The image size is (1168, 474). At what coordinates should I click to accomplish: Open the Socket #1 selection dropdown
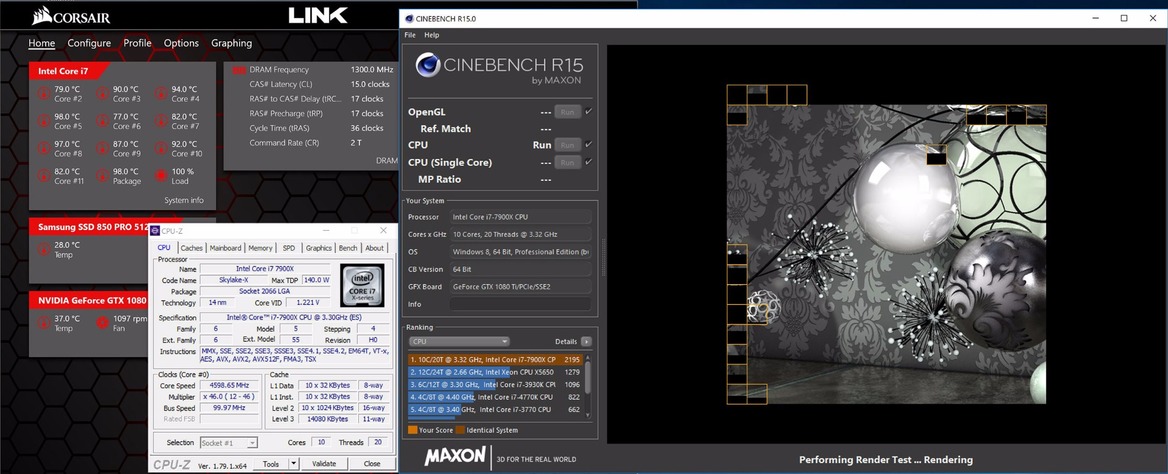click(229, 443)
